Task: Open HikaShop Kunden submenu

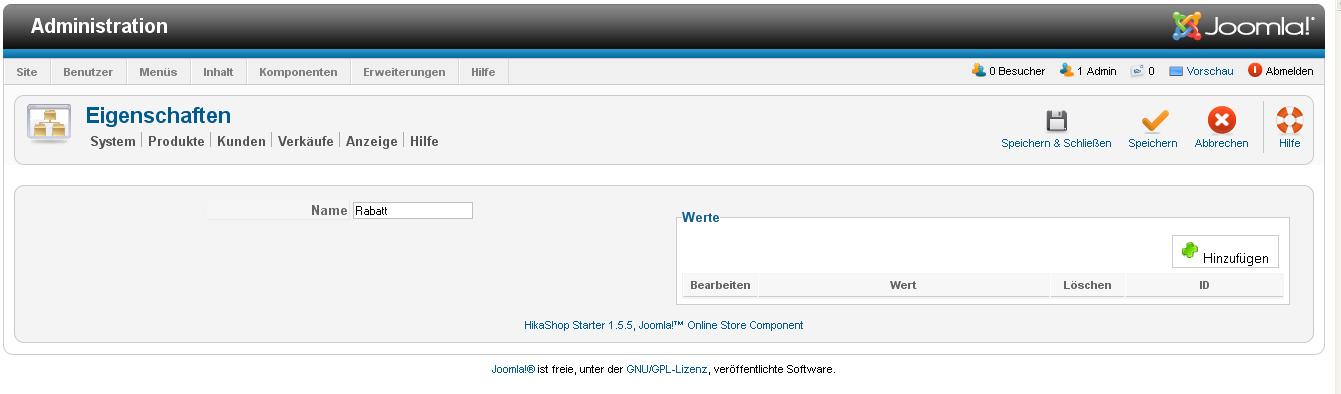Action: pyautogui.click(x=241, y=142)
